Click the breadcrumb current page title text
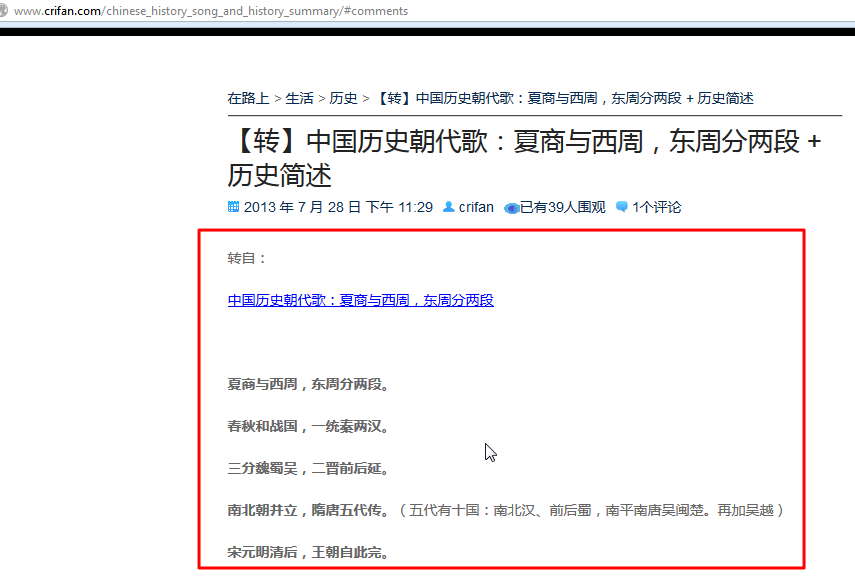 pos(564,98)
